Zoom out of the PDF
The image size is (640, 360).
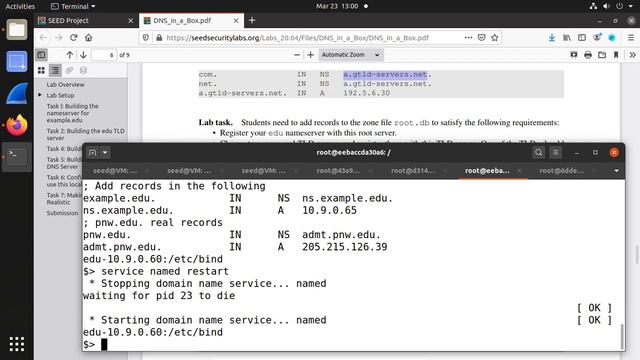tap(297, 55)
